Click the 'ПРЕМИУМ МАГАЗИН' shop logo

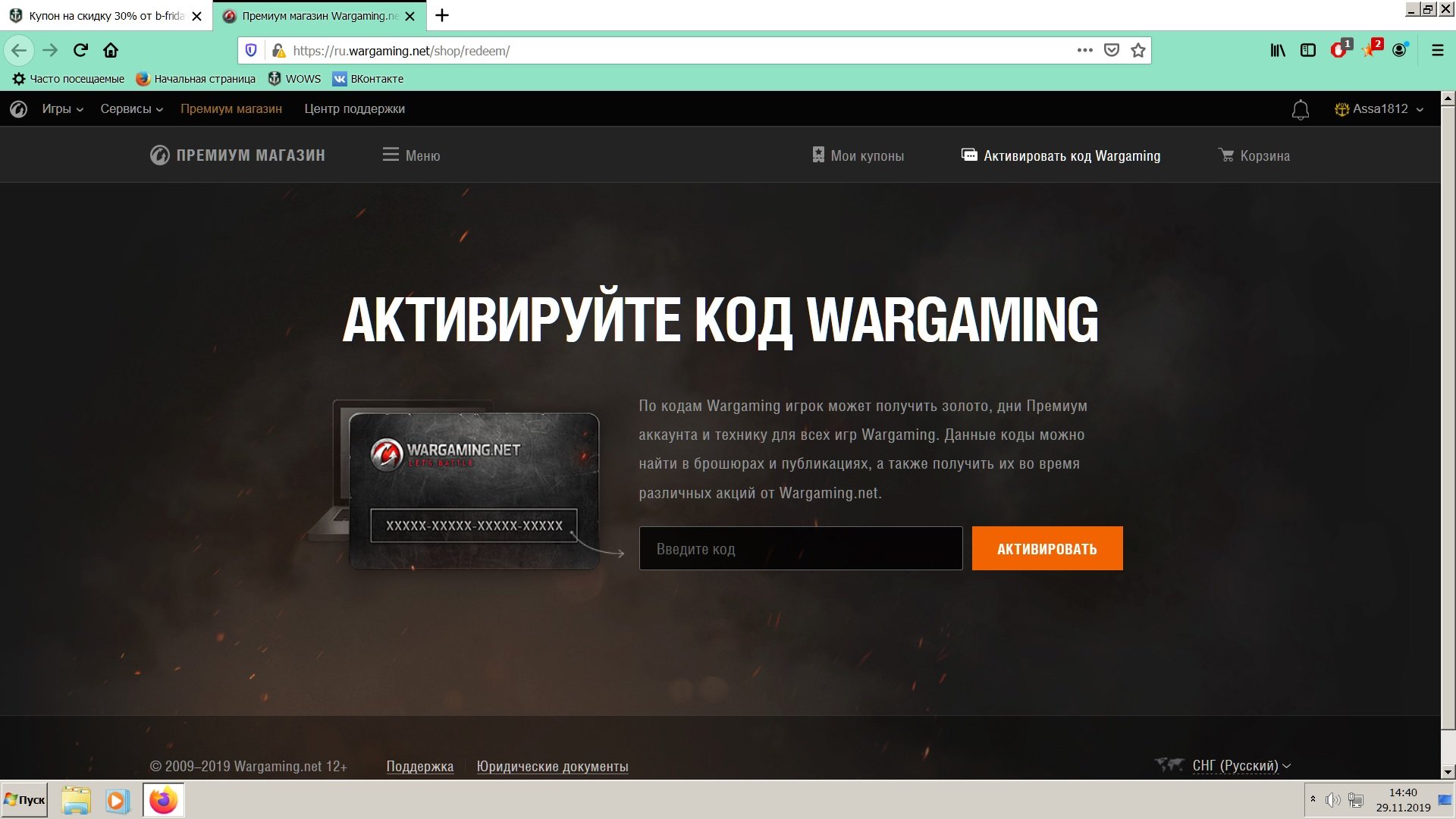237,155
